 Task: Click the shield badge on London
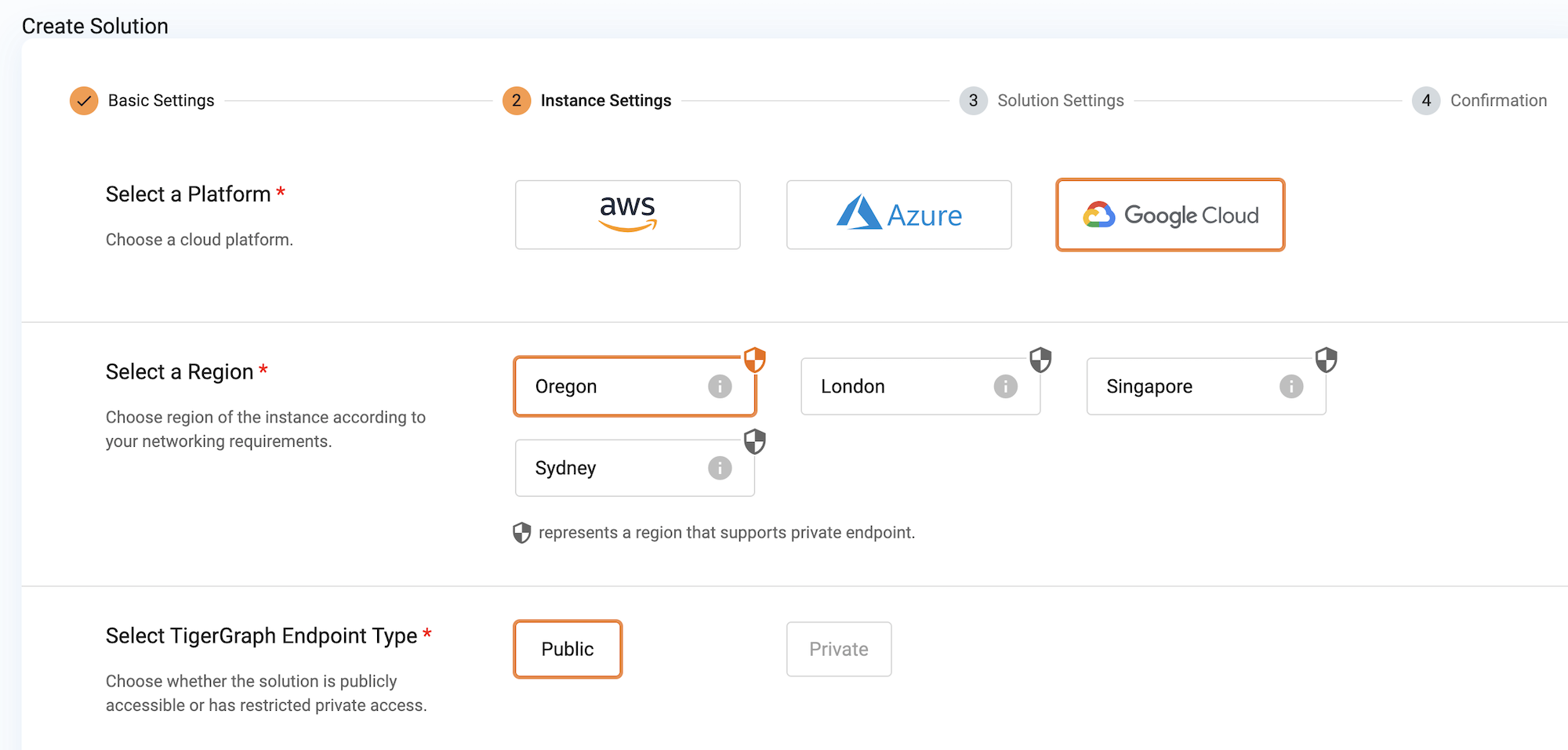coord(1040,360)
